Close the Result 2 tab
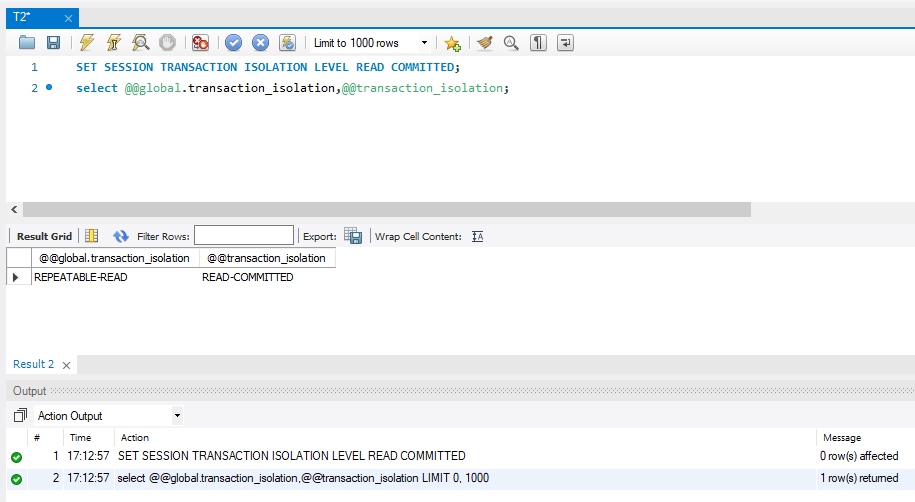Image resolution: width=915 pixels, height=502 pixels. (67, 365)
